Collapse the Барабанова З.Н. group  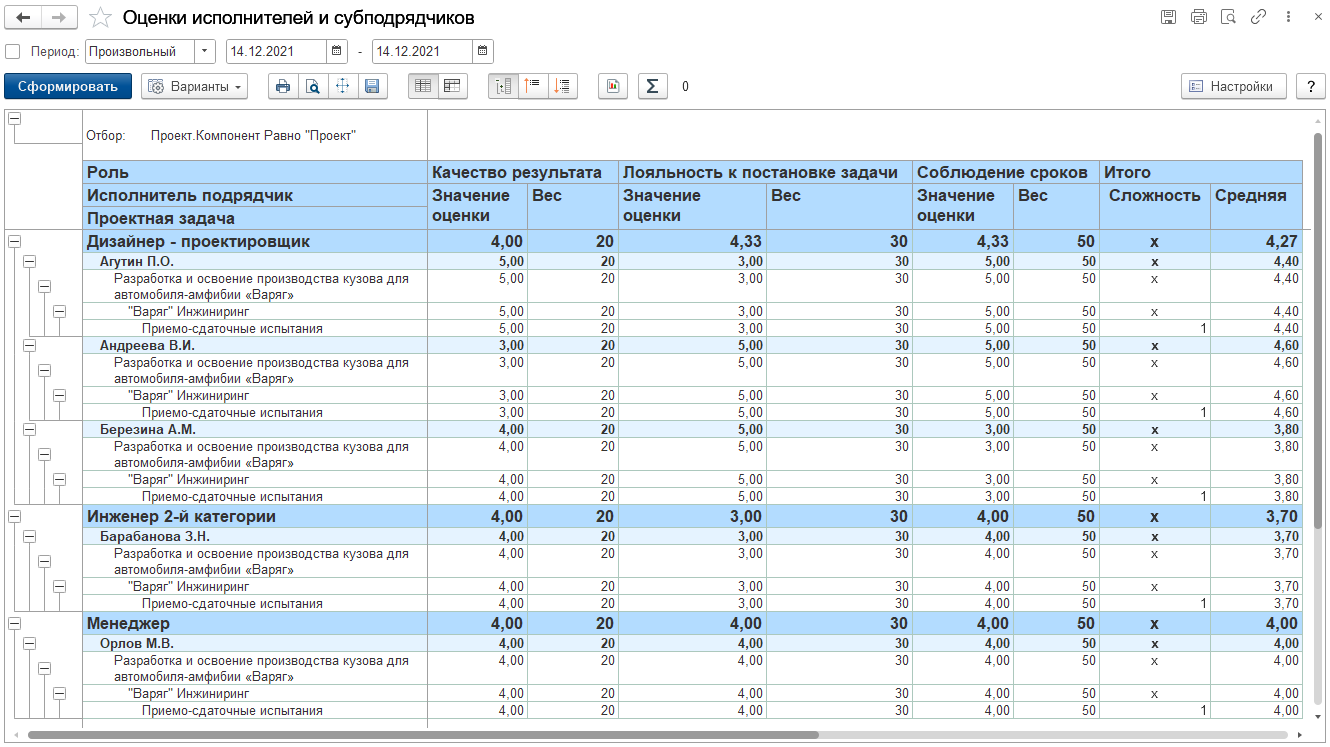29,536
